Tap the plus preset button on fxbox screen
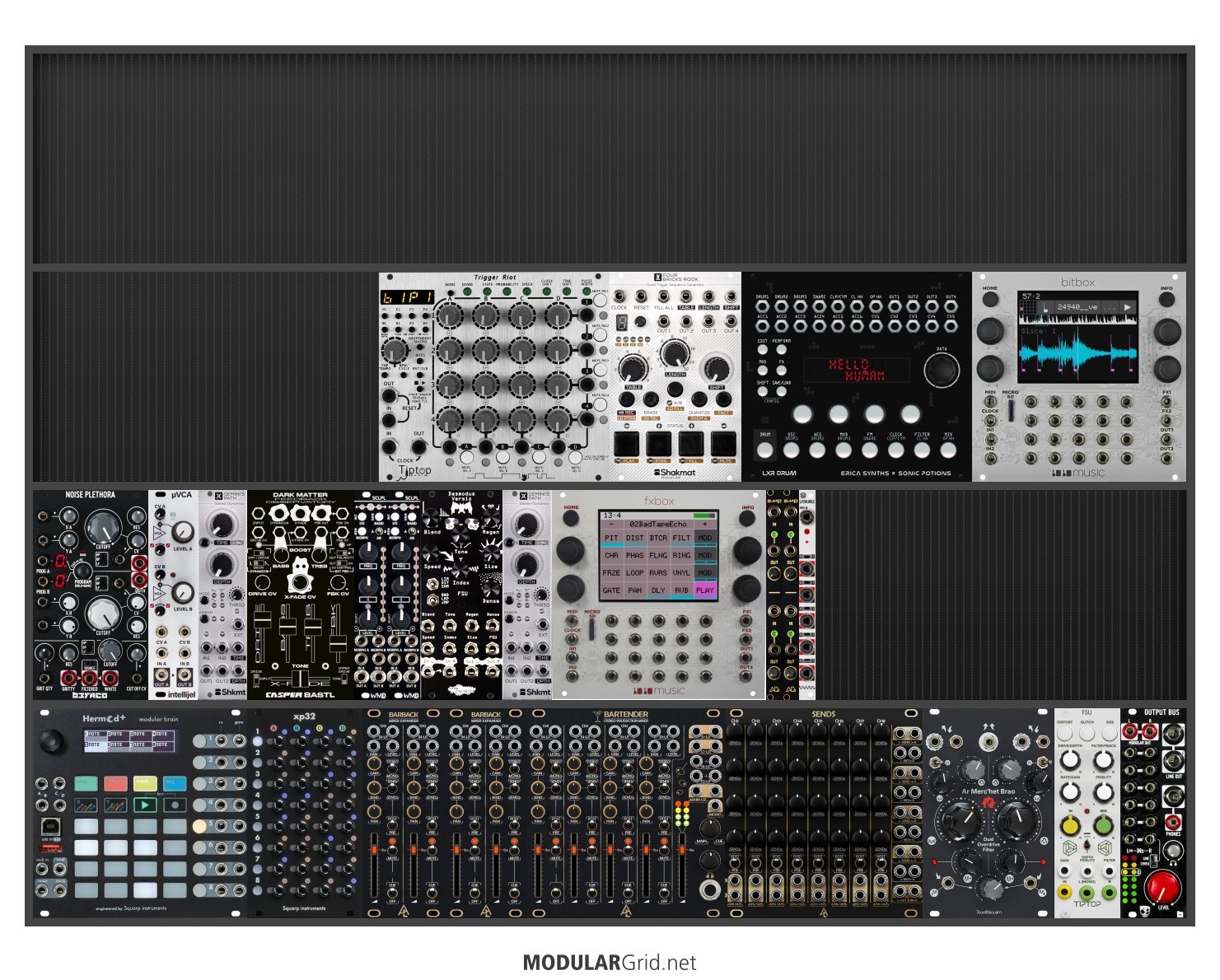This screenshot has height=980, width=1220. click(705, 524)
